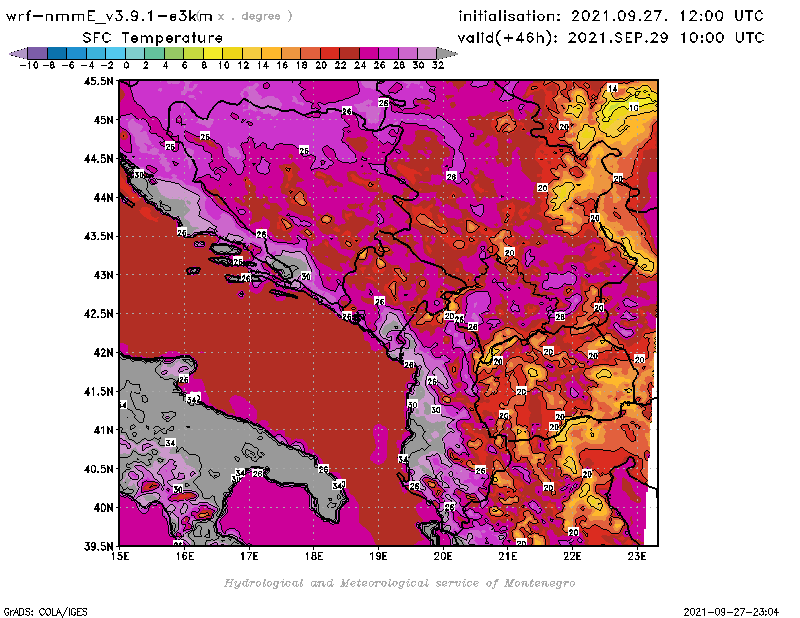800x618 pixels.
Task: Click the '44N' latitude label
Action: coord(104,197)
